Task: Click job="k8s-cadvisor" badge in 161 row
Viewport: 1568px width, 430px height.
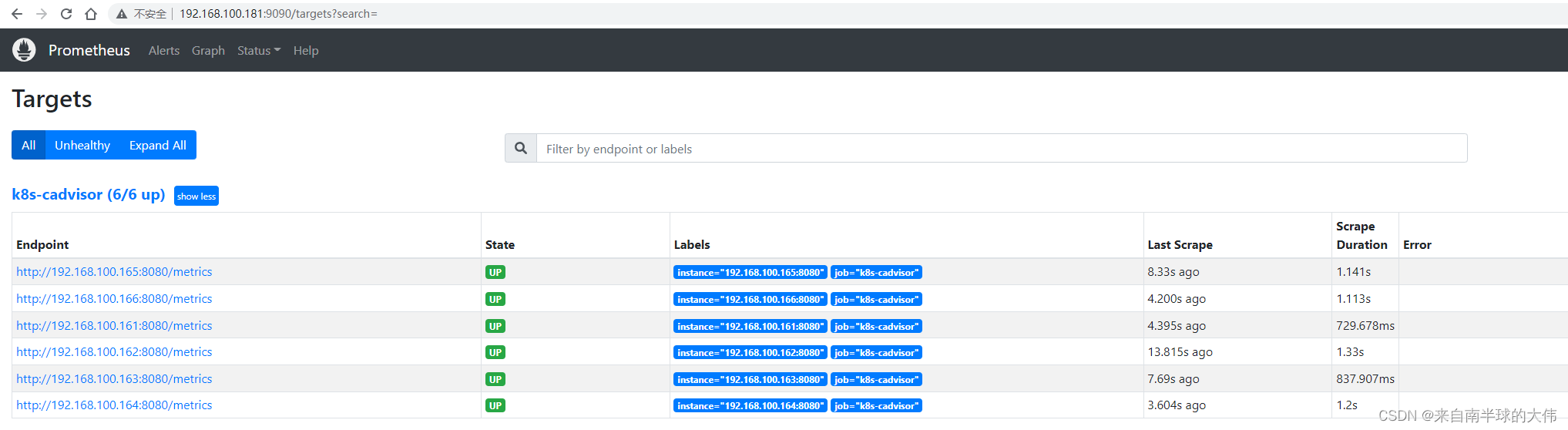Action: tap(877, 326)
